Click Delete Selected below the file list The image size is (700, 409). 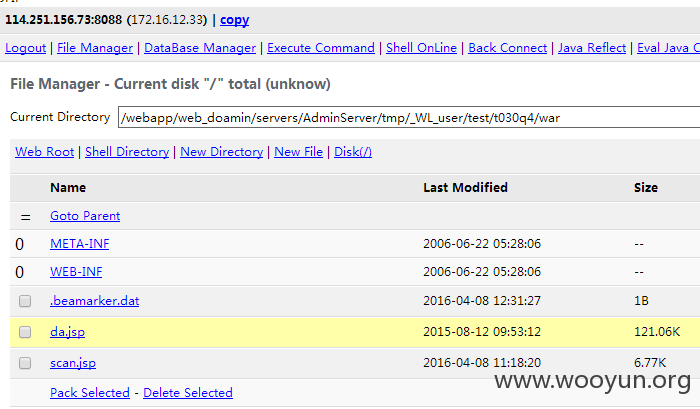[188, 392]
